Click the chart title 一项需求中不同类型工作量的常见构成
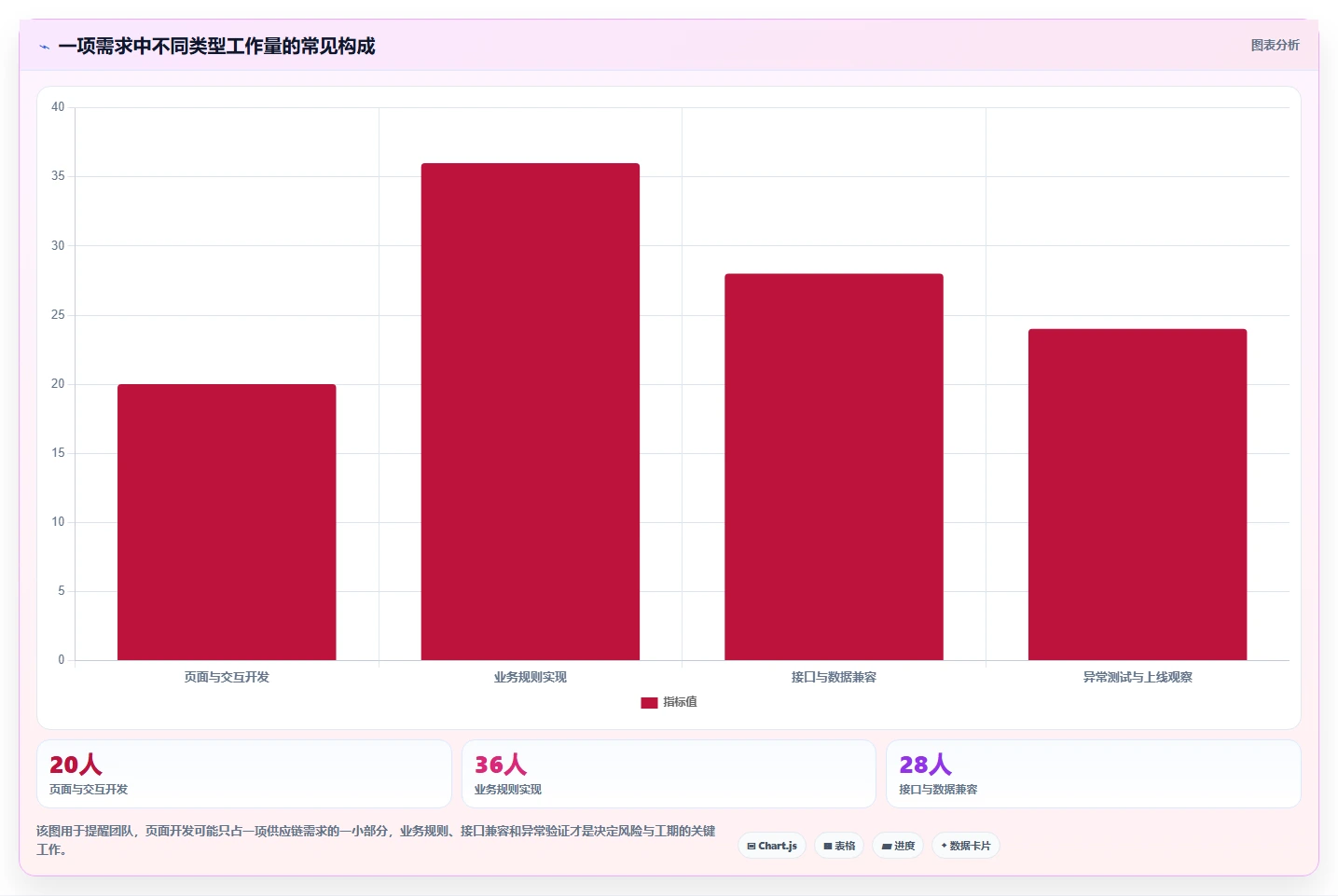The width and height of the screenshot is (1338, 896). coord(216,46)
